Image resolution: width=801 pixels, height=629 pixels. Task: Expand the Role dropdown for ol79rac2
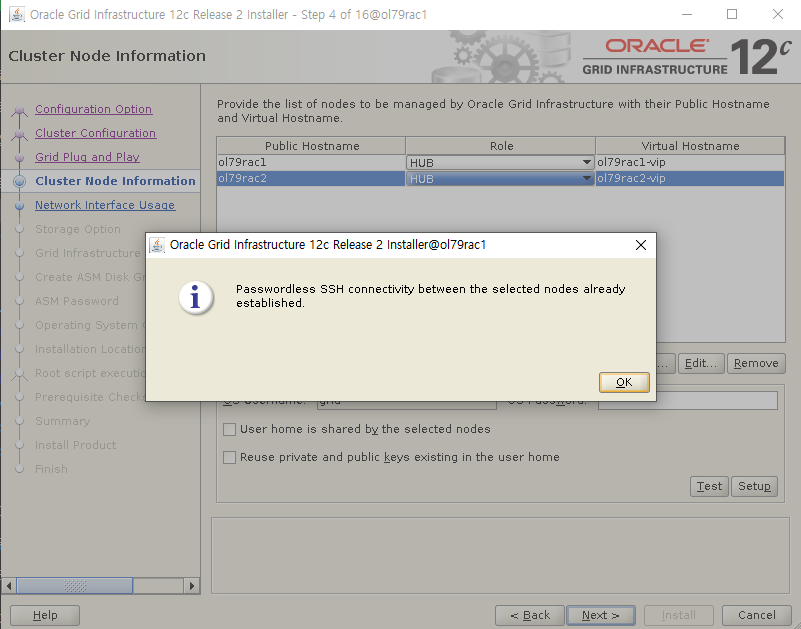[x=586, y=178]
